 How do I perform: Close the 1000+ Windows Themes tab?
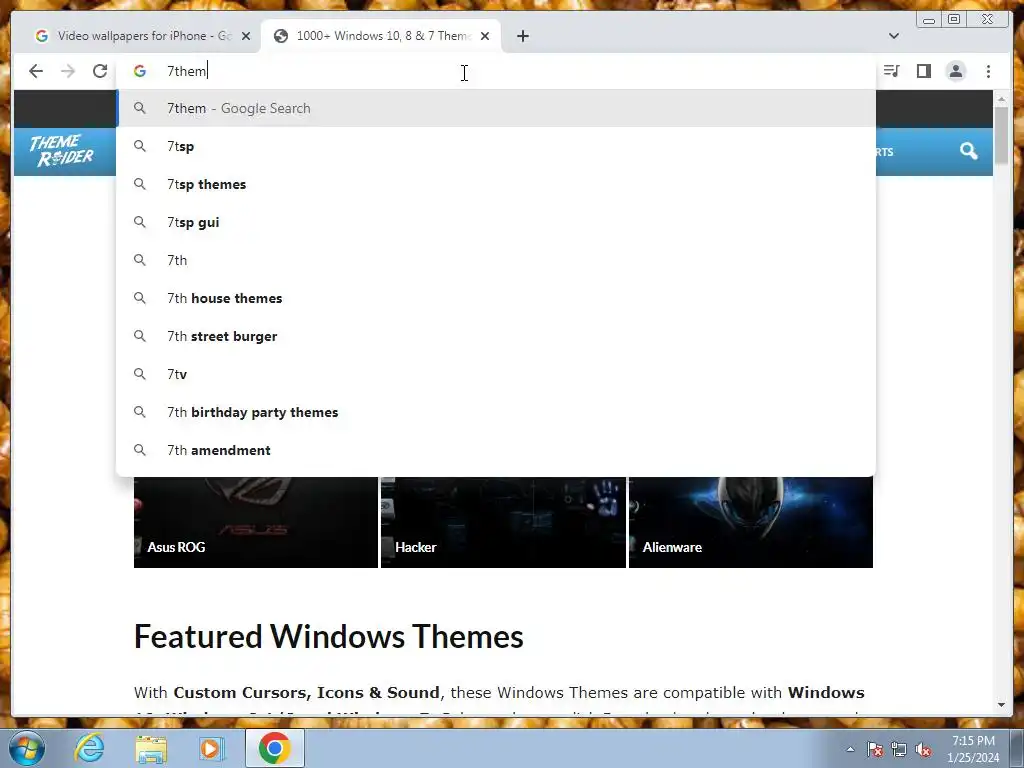click(485, 36)
